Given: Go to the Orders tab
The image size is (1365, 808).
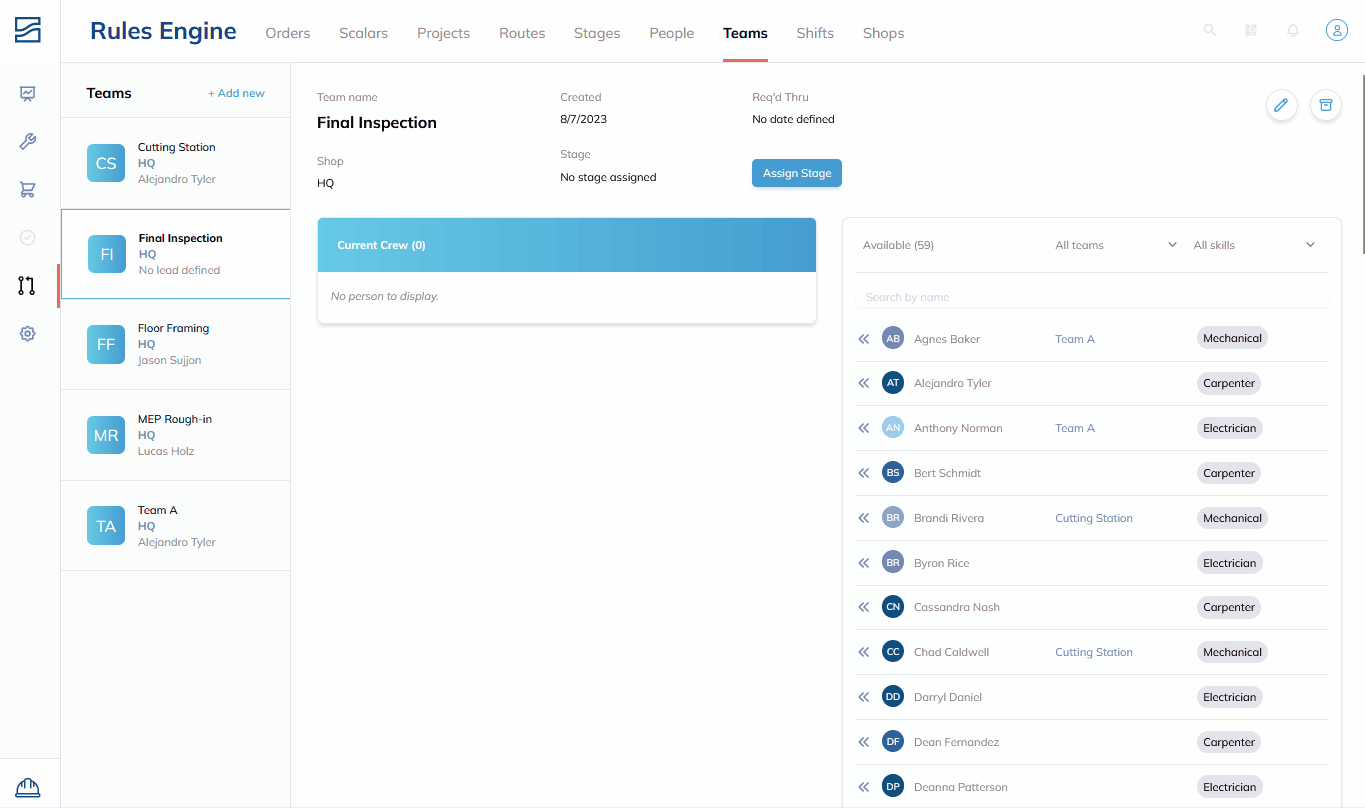Looking at the screenshot, I should (x=288, y=33).
